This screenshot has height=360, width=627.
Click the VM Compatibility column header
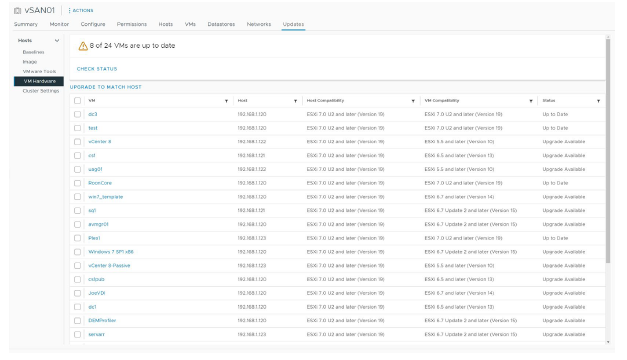click(442, 101)
